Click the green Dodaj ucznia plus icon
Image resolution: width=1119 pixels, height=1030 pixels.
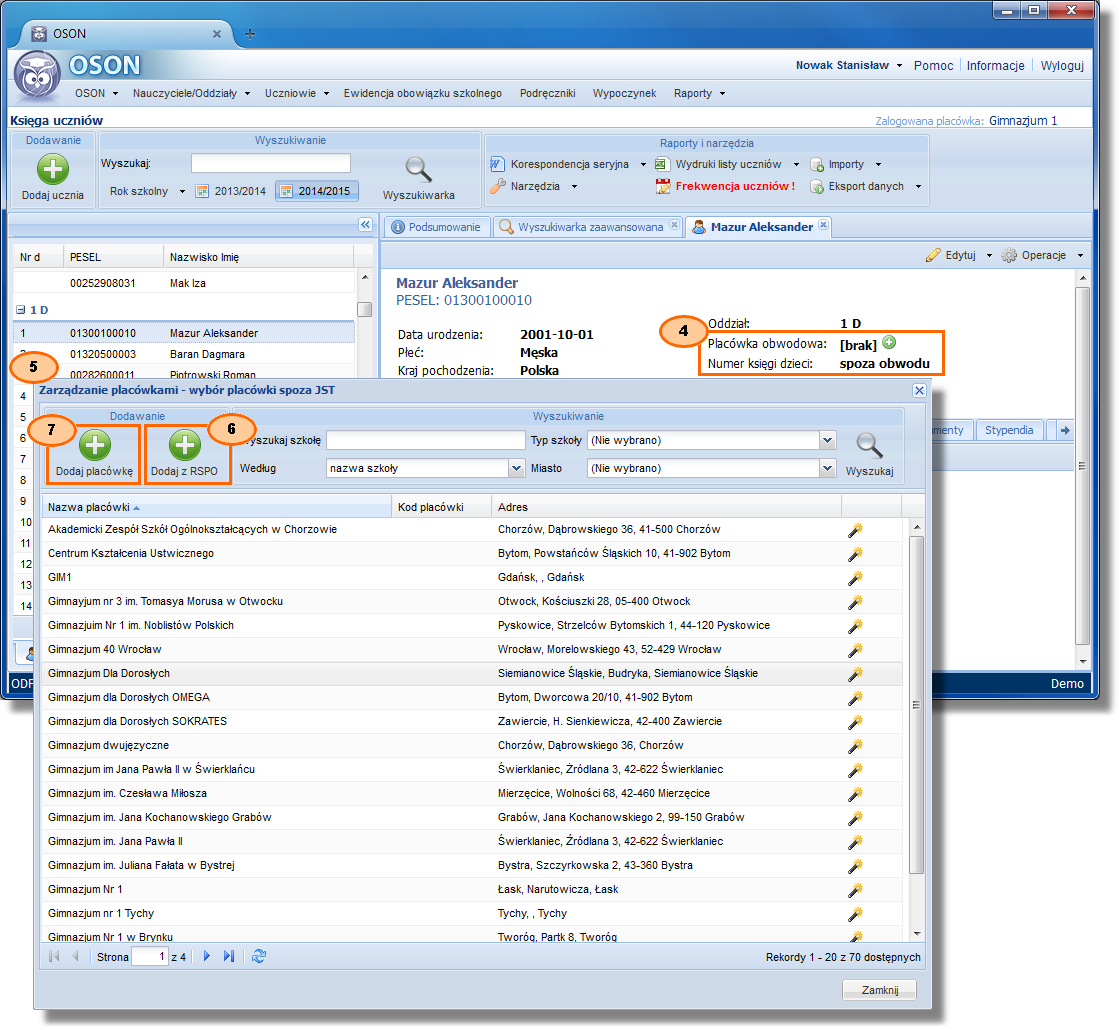tap(53, 169)
